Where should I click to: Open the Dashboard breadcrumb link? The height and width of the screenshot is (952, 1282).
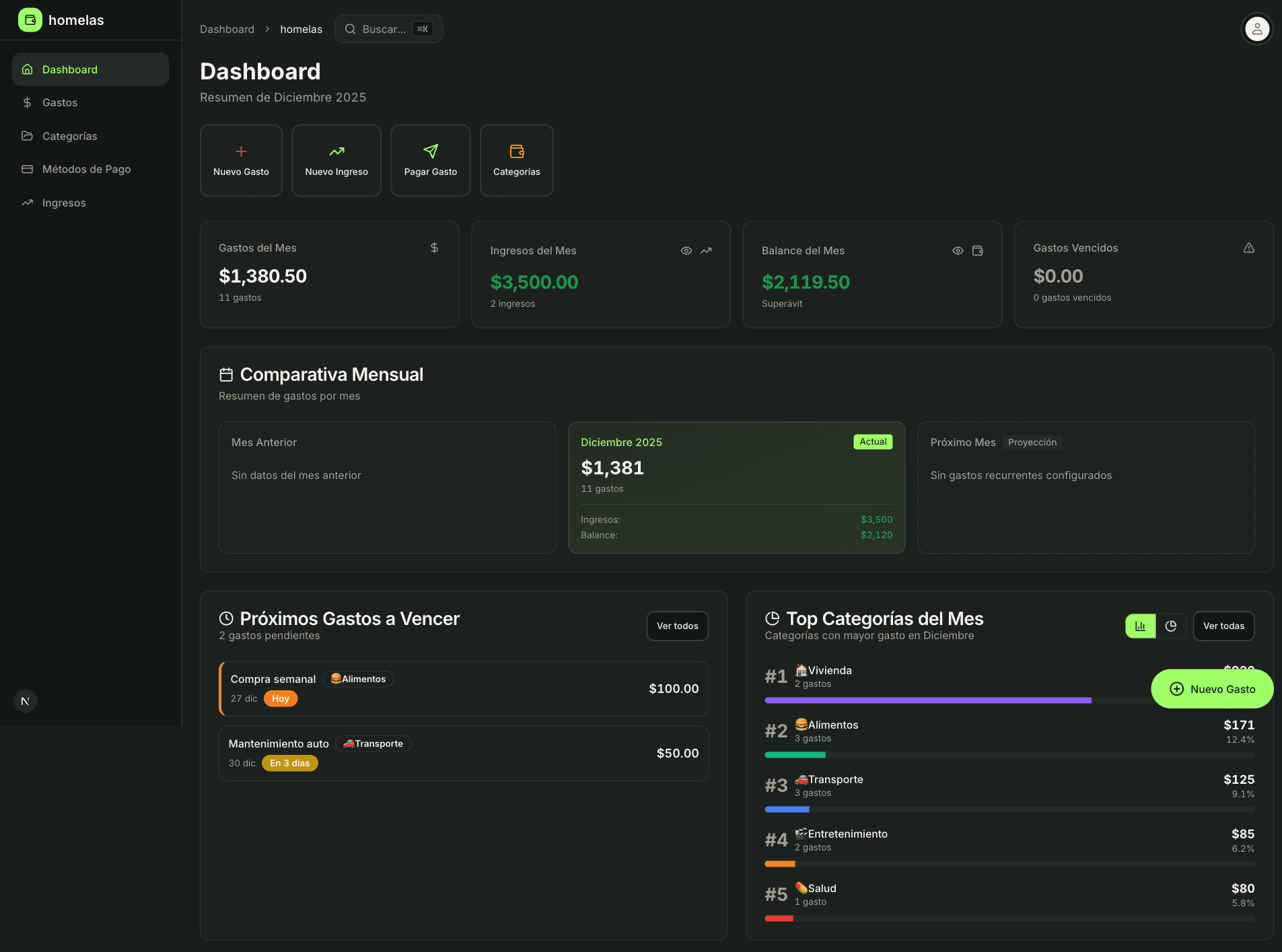point(227,29)
